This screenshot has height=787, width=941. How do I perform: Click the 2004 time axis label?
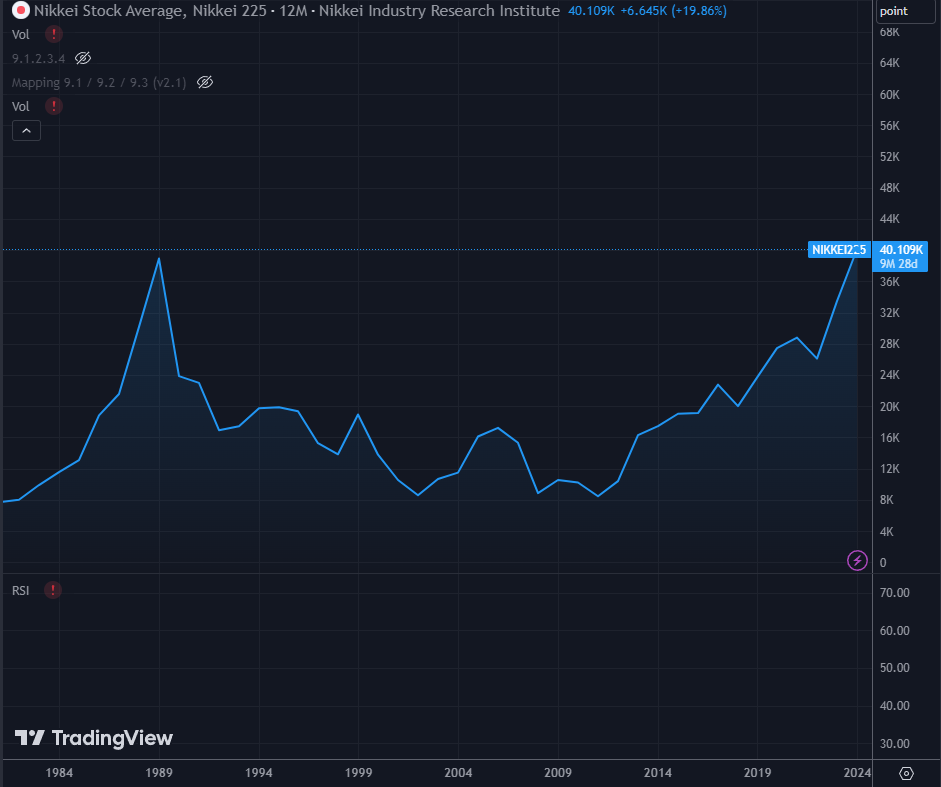458,773
